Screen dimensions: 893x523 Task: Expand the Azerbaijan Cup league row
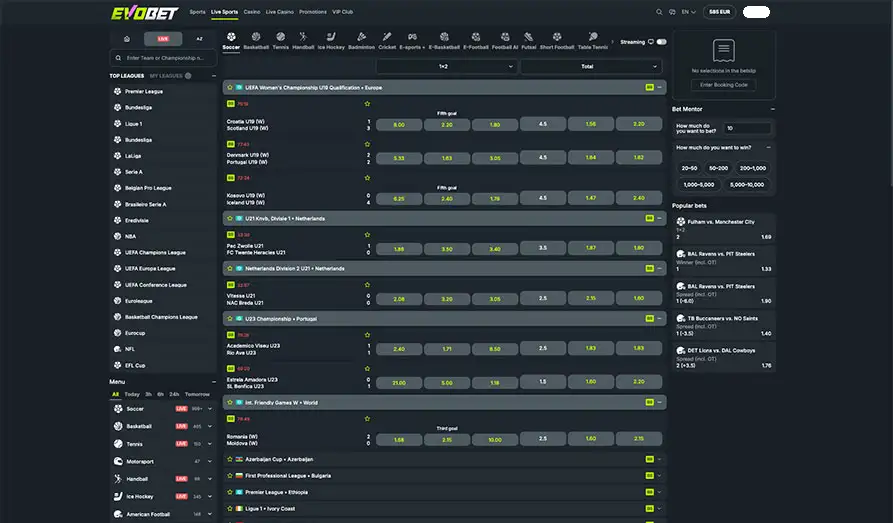[x=659, y=459]
